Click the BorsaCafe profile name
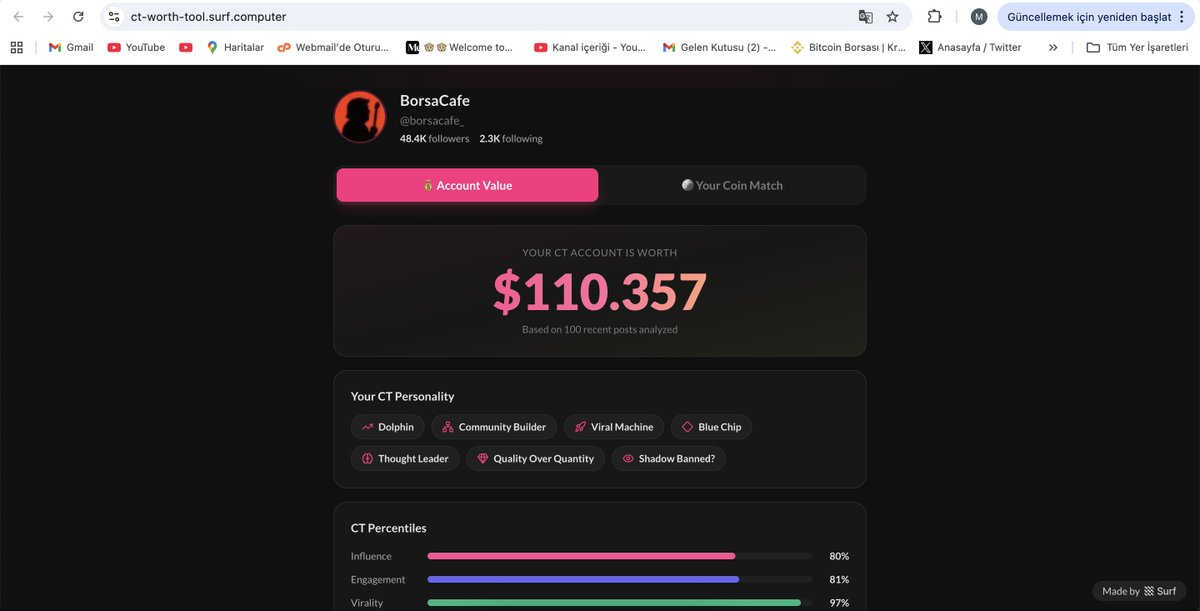 (x=435, y=101)
